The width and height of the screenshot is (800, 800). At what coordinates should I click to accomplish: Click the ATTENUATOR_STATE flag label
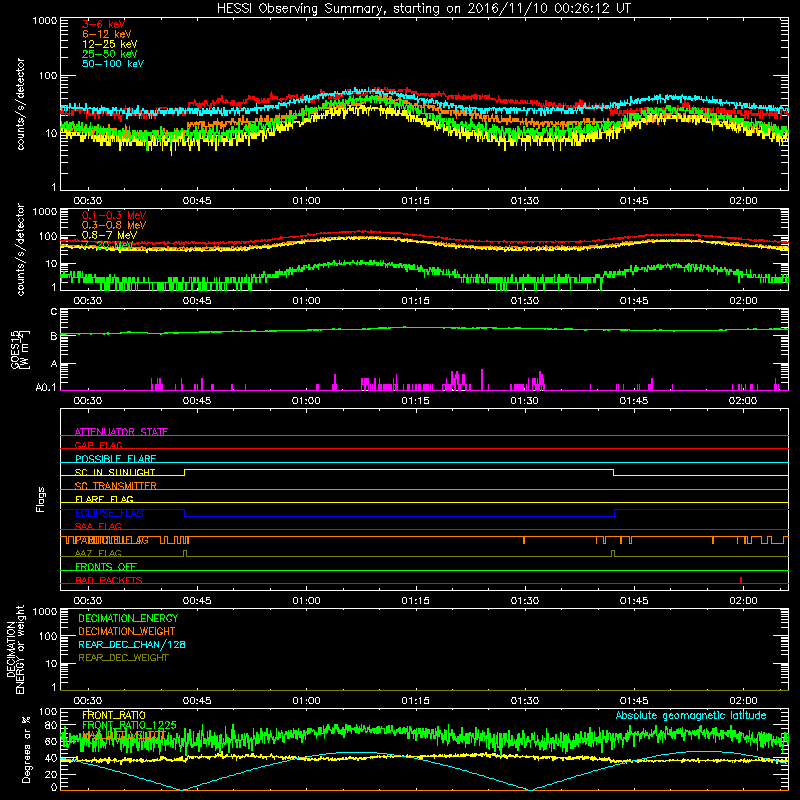coord(121,432)
